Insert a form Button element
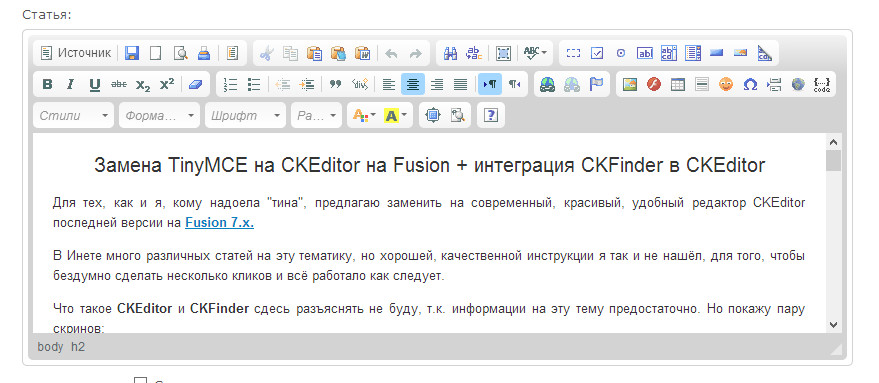Screen dimensions: 879x383 point(716,53)
